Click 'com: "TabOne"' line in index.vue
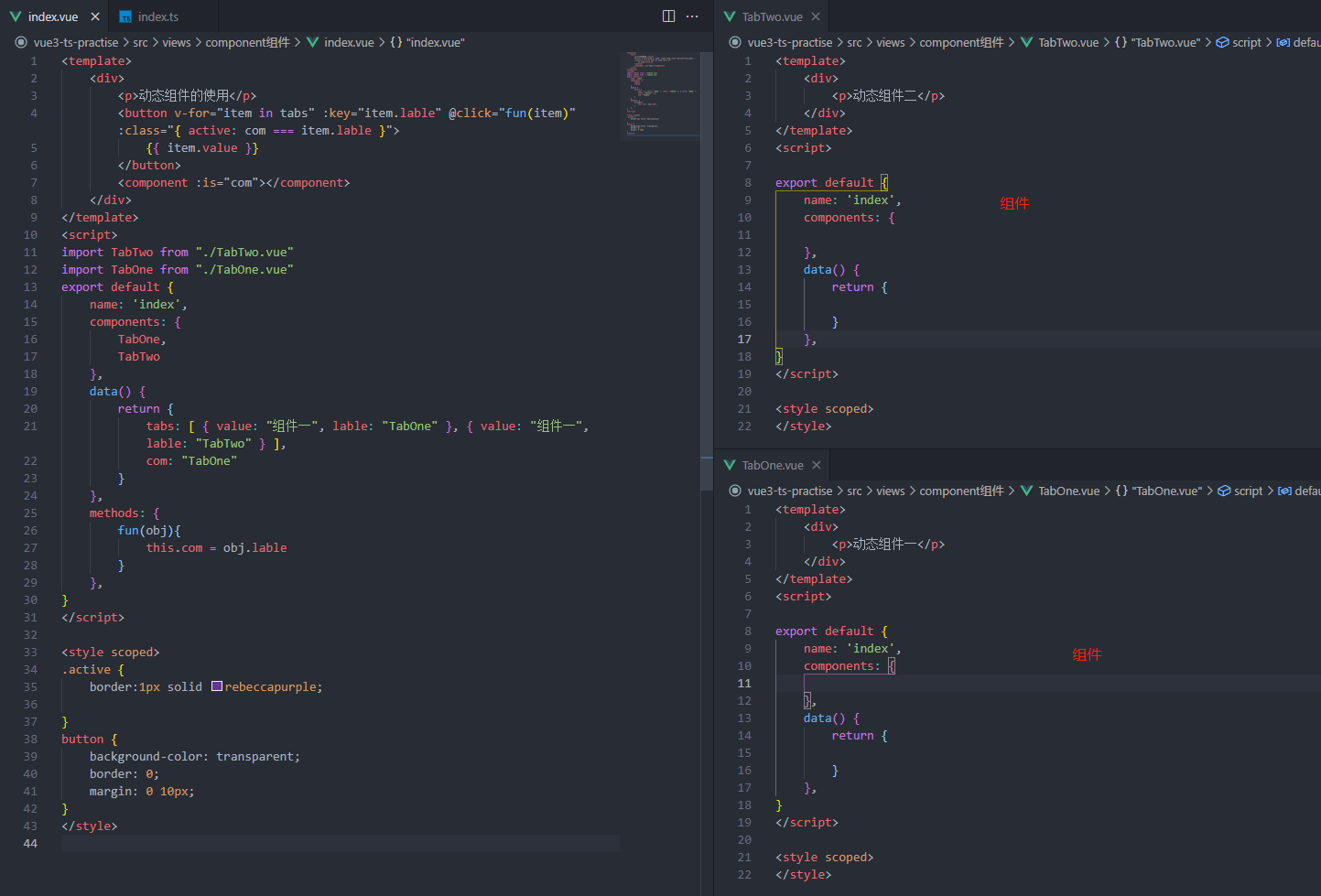 pos(191,460)
